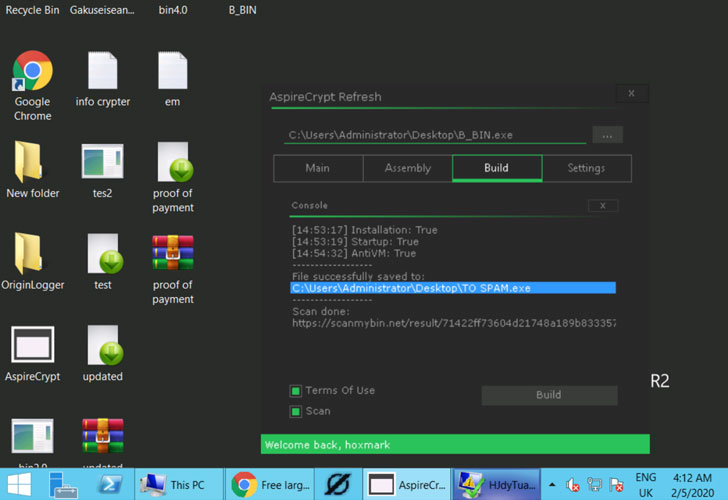Open Server Manager from the taskbar
728x500 pixels.
pyautogui.click(x=63, y=484)
